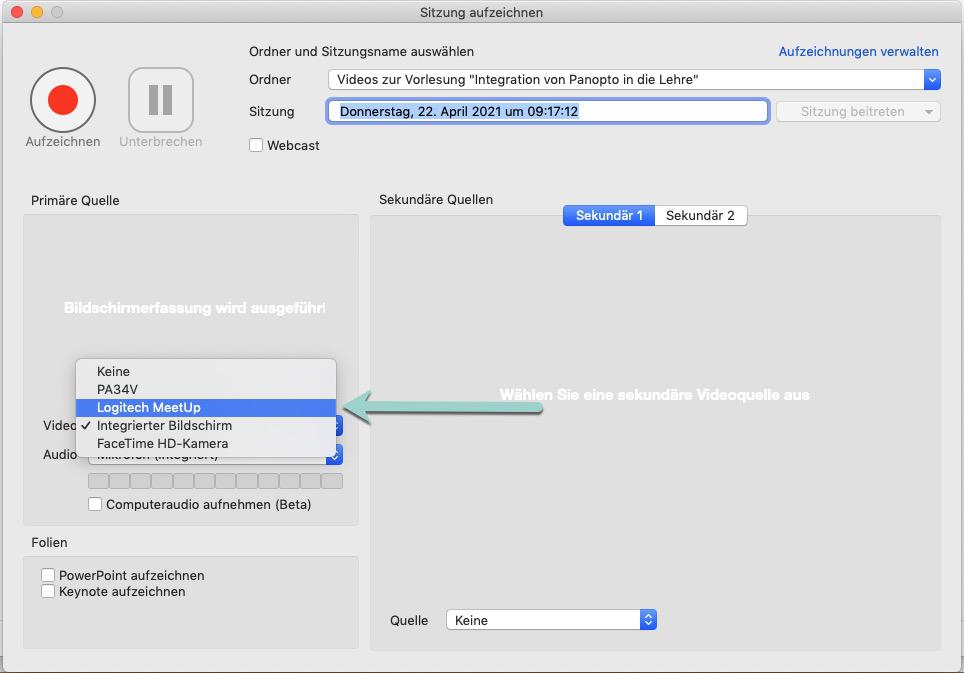Enable the Webcast checkbox

click(256, 145)
